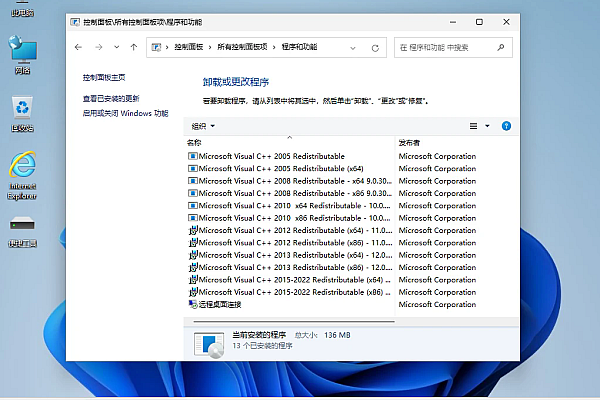Screen dimensions: 600x400
Task: Open the 网络 desktop icon
Action: click(23, 55)
